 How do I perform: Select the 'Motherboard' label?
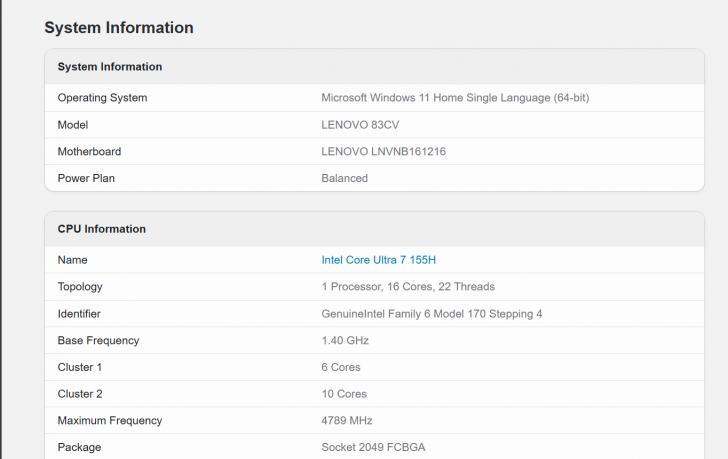[x=89, y=151]
